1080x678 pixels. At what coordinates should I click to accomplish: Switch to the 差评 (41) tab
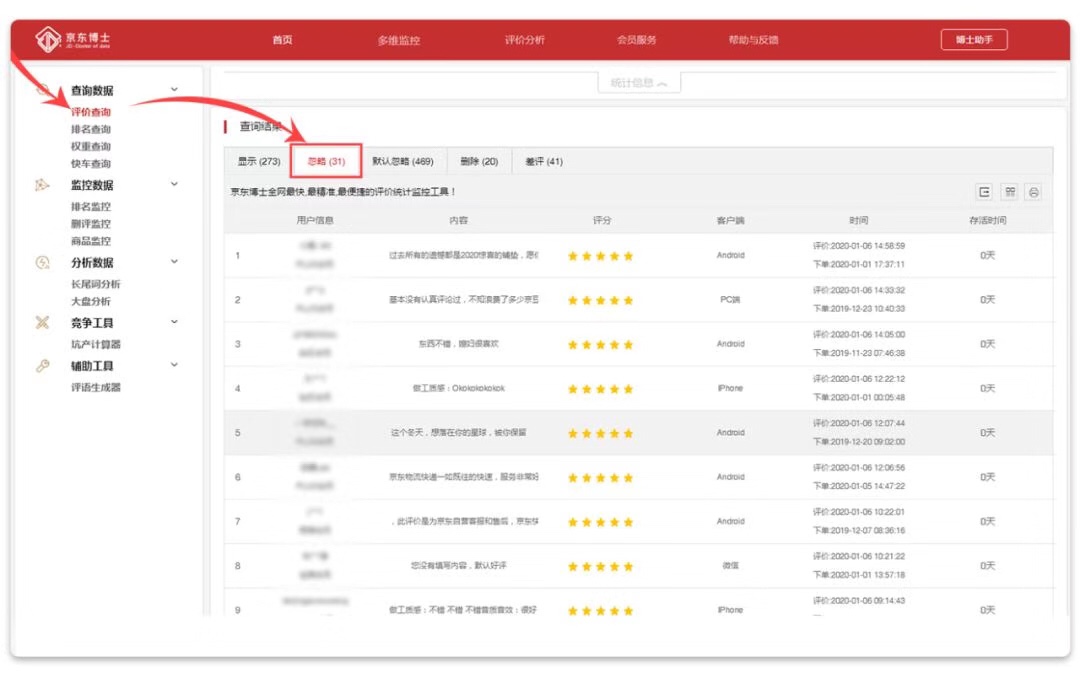(x=543, y=162)
